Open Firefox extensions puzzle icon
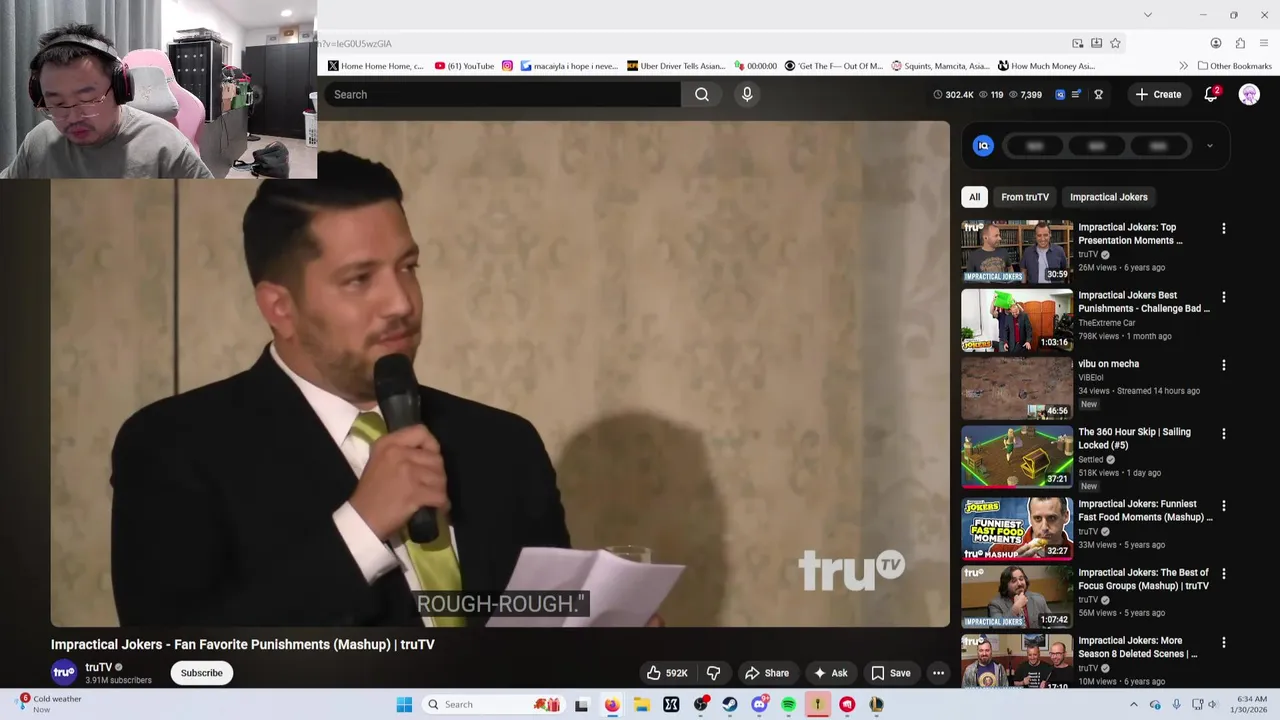 coord(1240,43)
